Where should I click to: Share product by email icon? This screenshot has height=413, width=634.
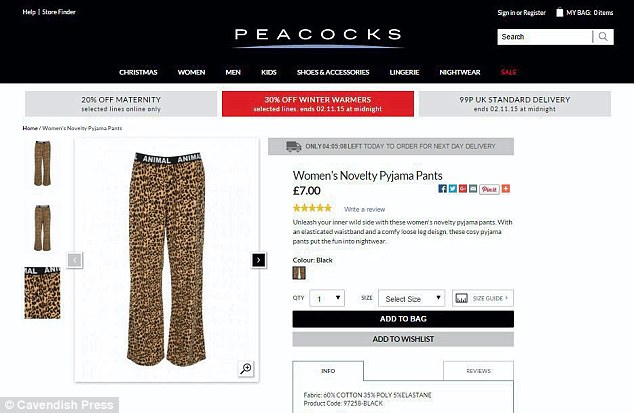click(473, 188)
